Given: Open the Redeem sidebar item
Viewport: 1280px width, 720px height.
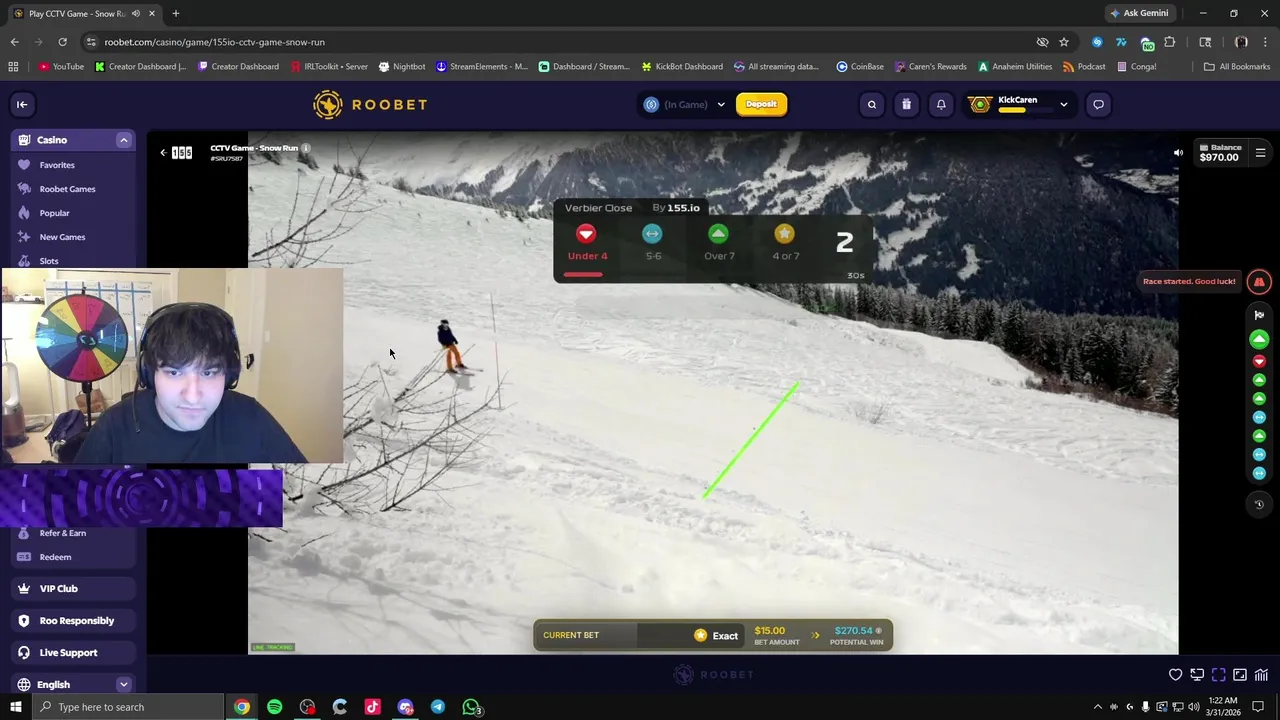Looking at the screenshot, I should pyautogui.click(x=55, y=557).
